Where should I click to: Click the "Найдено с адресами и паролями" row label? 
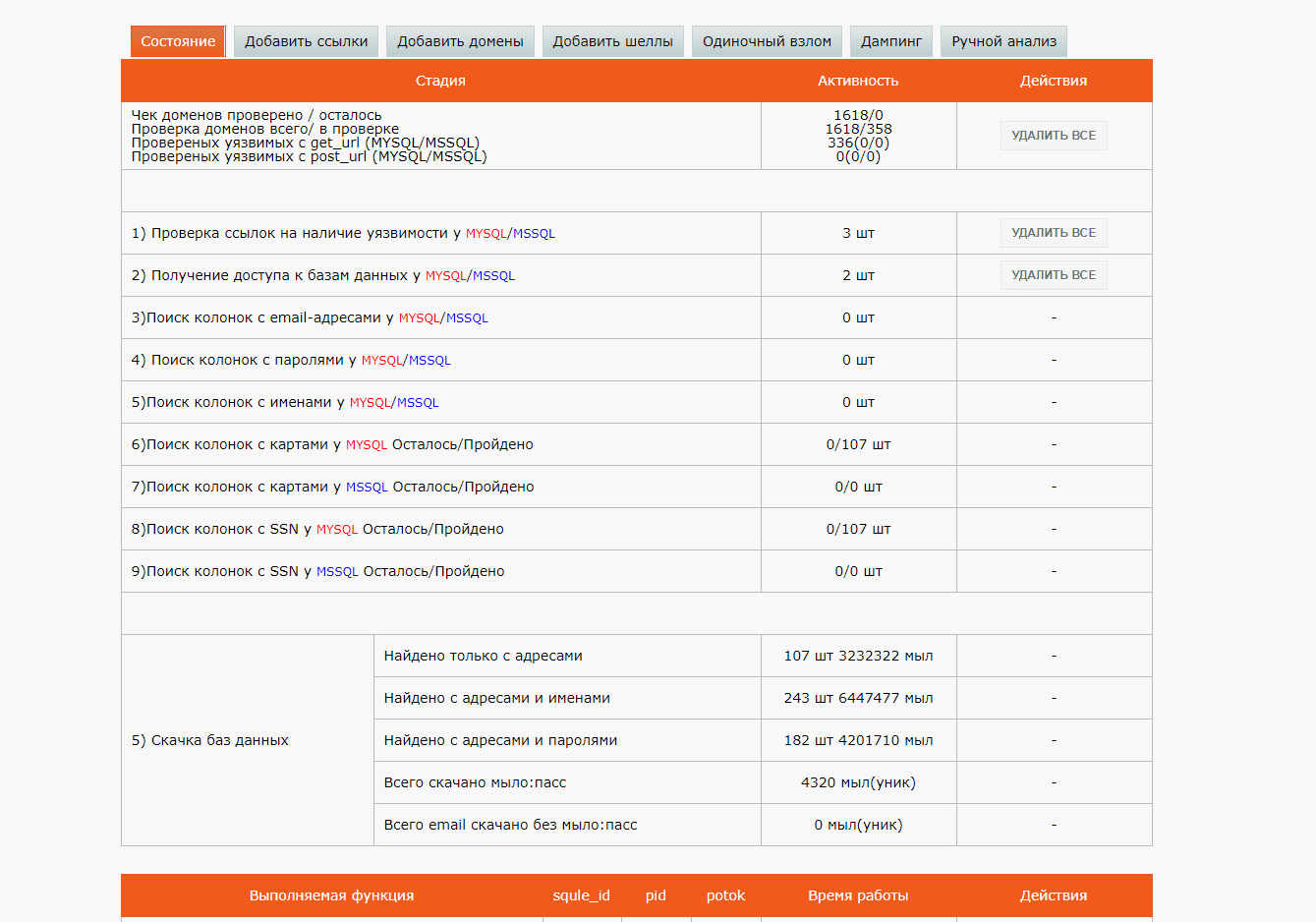point(500,740)
